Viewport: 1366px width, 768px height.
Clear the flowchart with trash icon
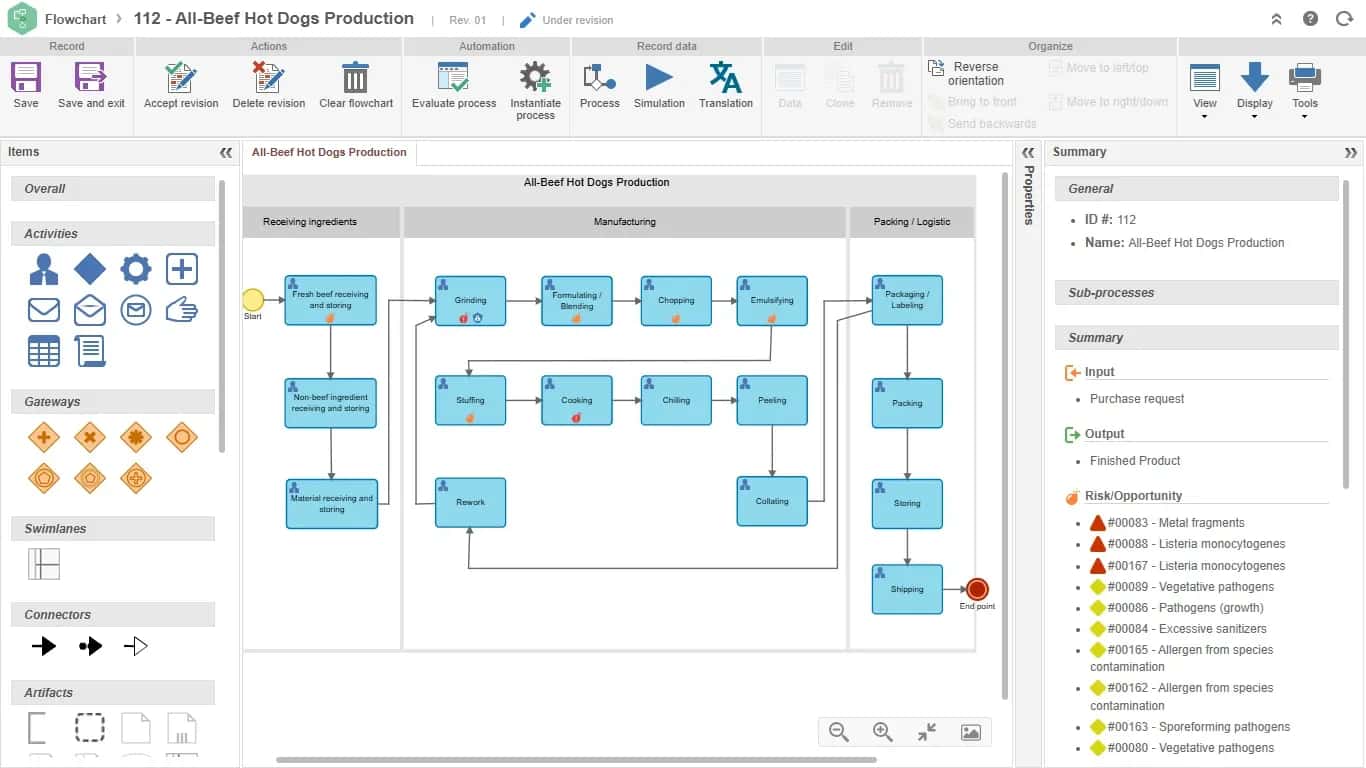[x=356, y=78]
